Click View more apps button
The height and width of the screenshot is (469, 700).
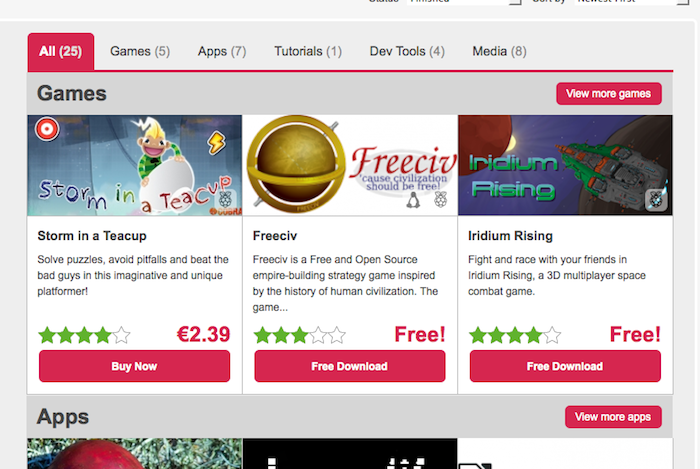pos(613,417)
